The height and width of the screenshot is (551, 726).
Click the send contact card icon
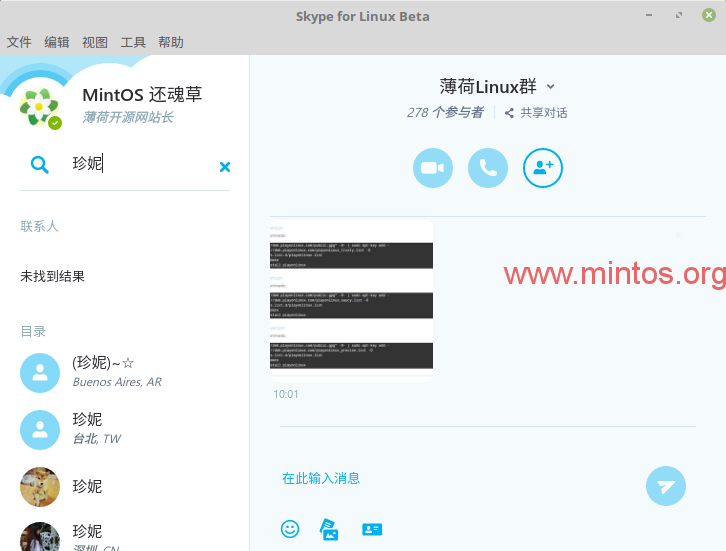(372, 529)
